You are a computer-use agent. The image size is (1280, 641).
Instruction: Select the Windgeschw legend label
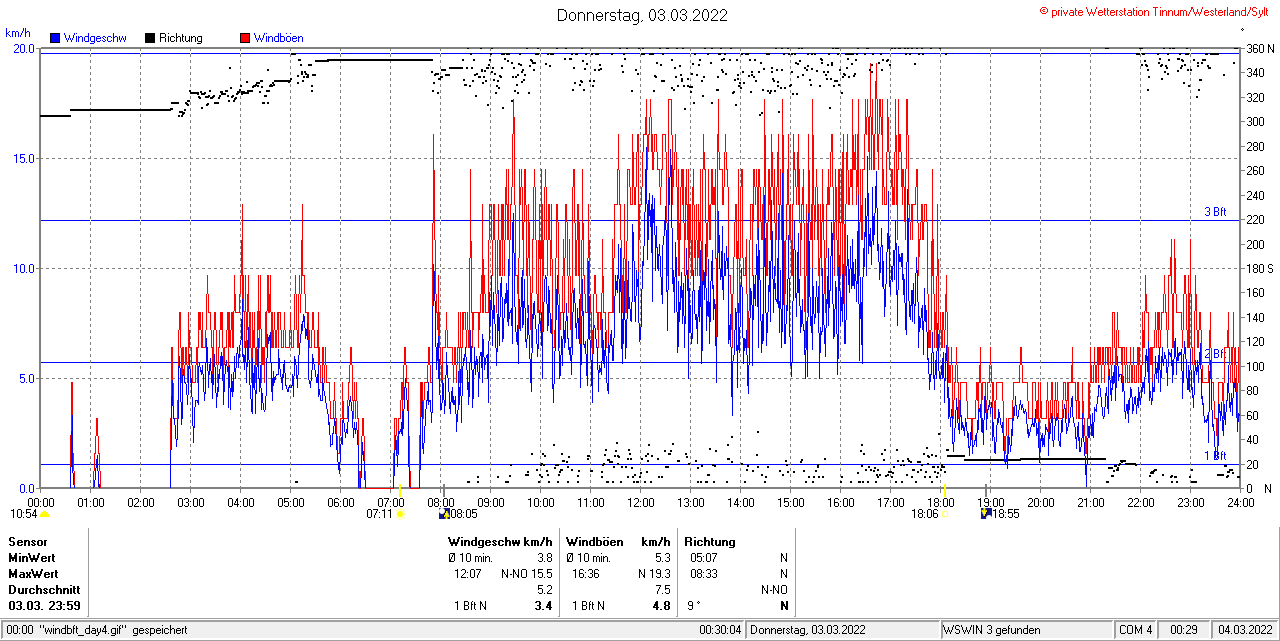[x=95, y=38]
